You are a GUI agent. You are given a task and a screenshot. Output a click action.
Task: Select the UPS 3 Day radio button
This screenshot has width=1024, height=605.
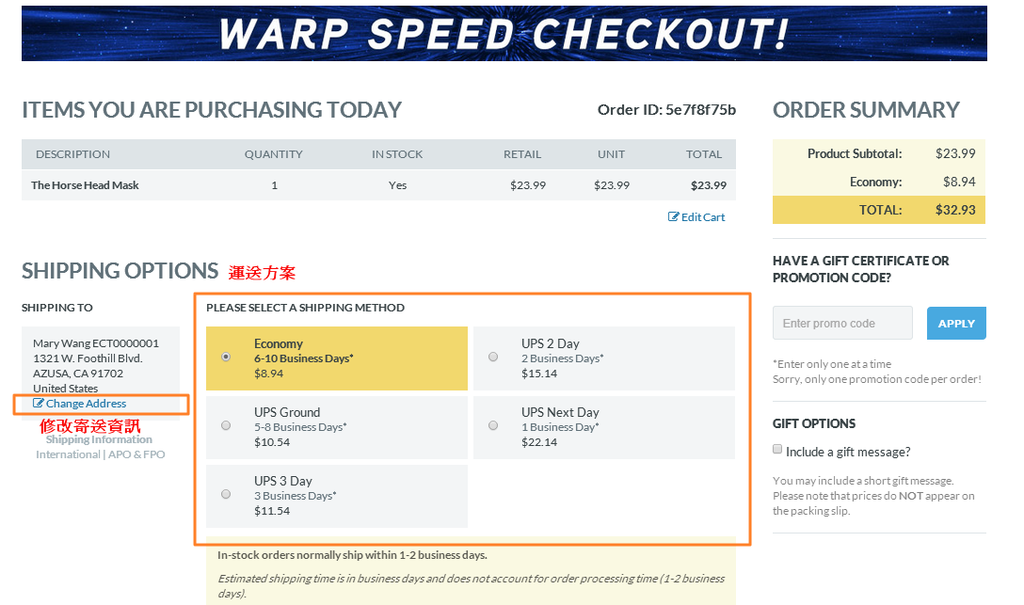point(226,494)
